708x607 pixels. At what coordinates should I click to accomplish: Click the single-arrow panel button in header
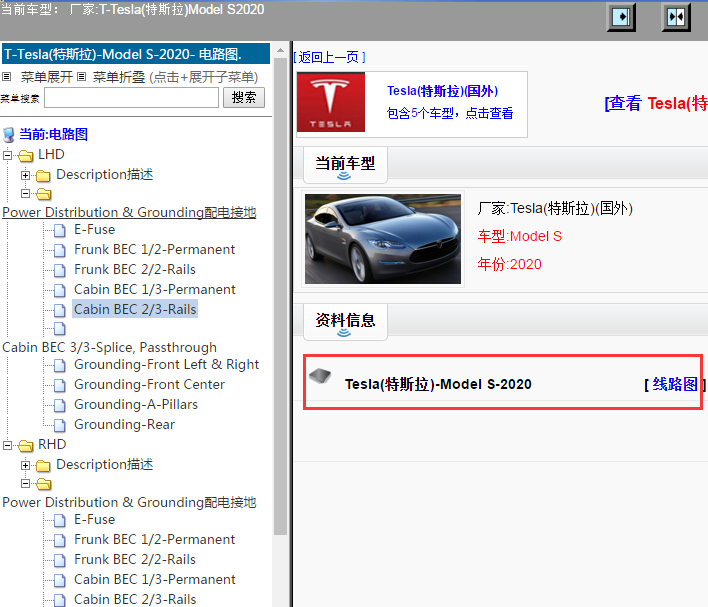(621, 18)
